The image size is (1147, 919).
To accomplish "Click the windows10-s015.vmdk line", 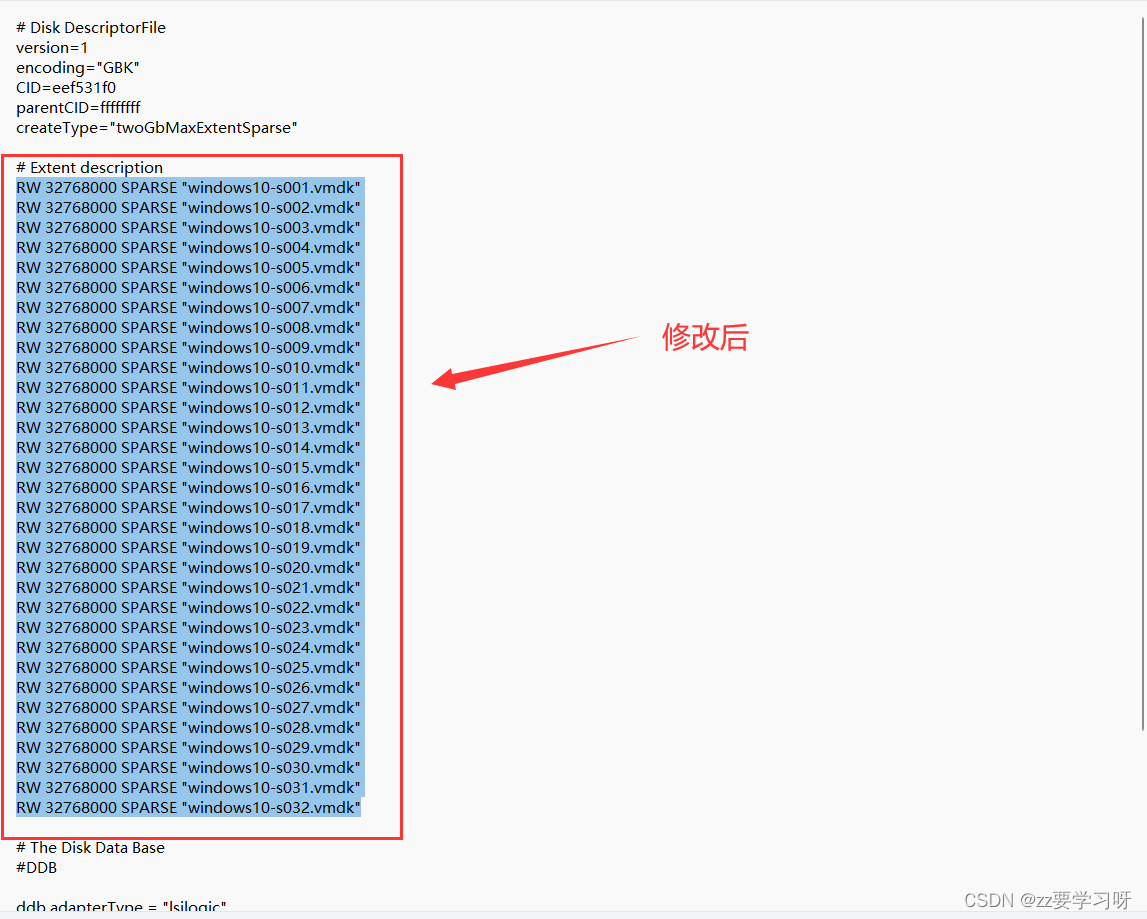I will (x=189, y=468).
